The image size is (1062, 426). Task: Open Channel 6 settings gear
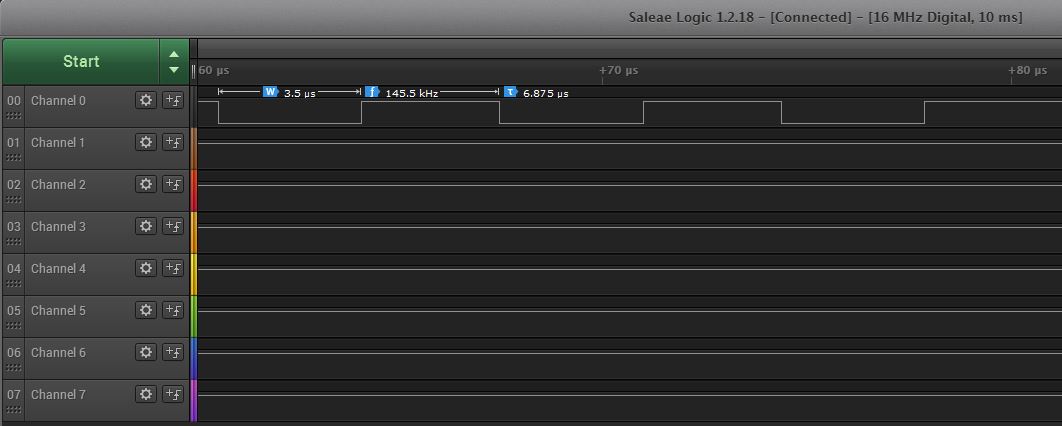pos(146,352)
